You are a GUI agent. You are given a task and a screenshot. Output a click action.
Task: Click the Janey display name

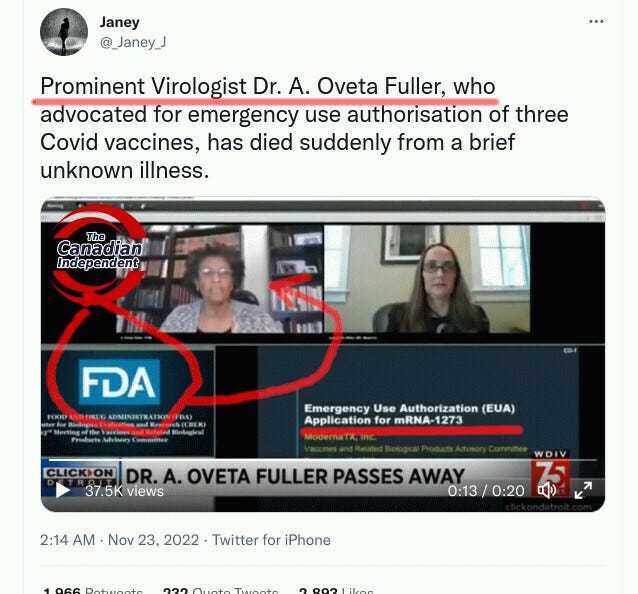click(x=119, y=22)
